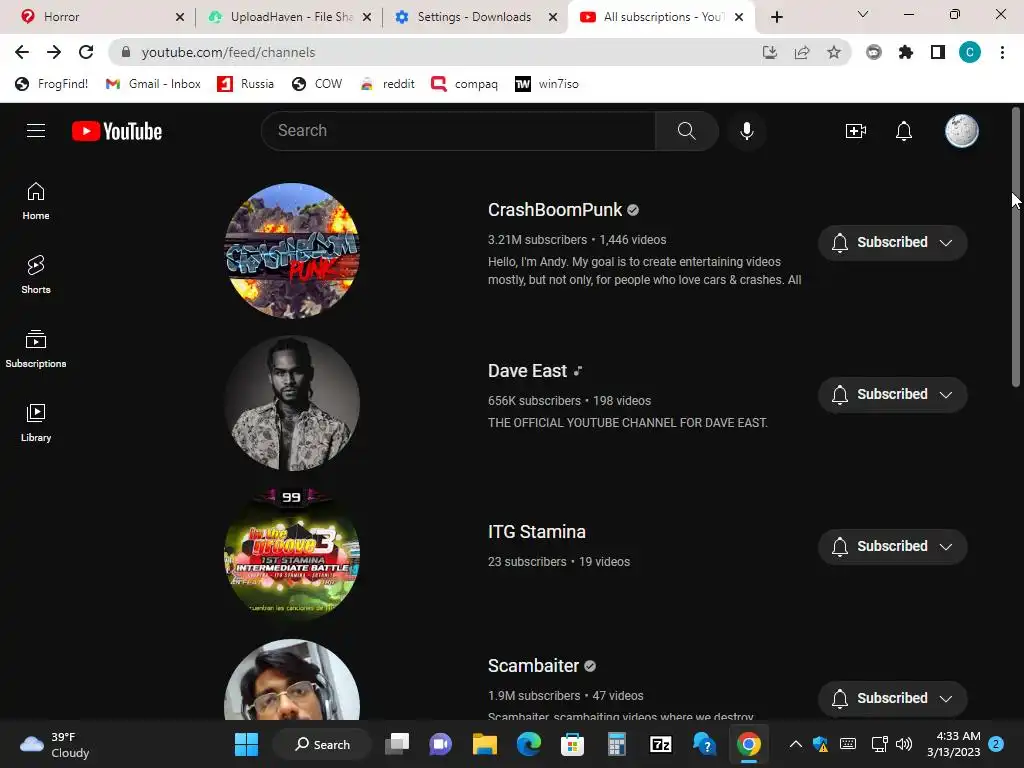Open FrogFind! bookmark
1024x768 pixels.
coord(51,84)
